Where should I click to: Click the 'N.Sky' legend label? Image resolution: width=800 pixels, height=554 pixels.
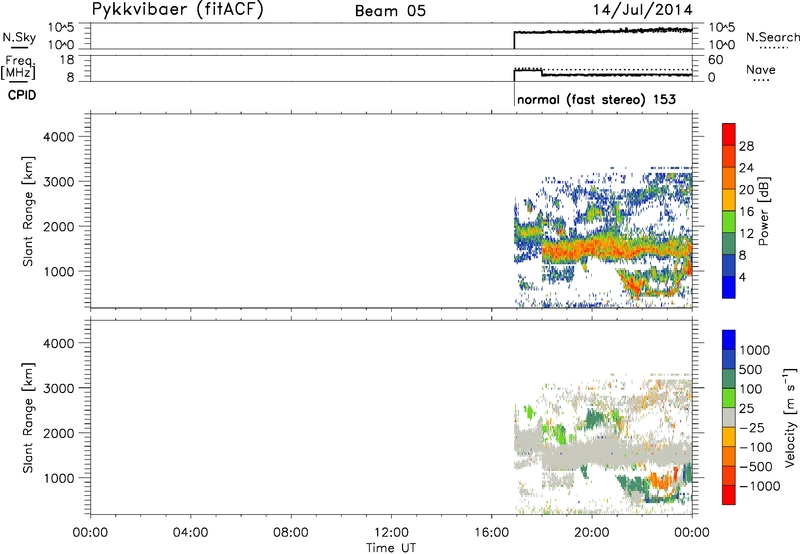[19, 37]
